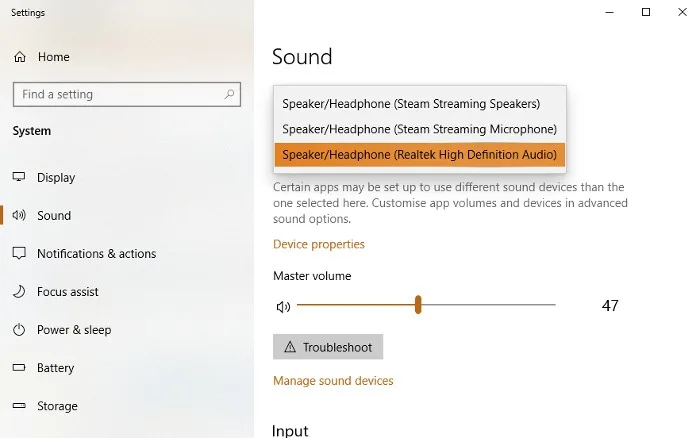
Task: Click the Troubleshoot button
Action: pyautogui.click(x=328, y=347)
